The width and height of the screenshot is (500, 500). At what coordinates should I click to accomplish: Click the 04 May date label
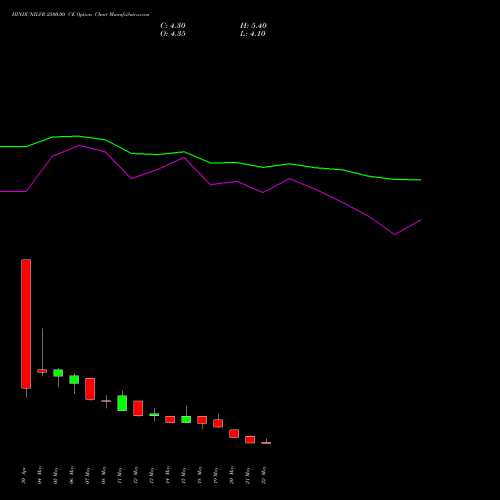(40, 475)
